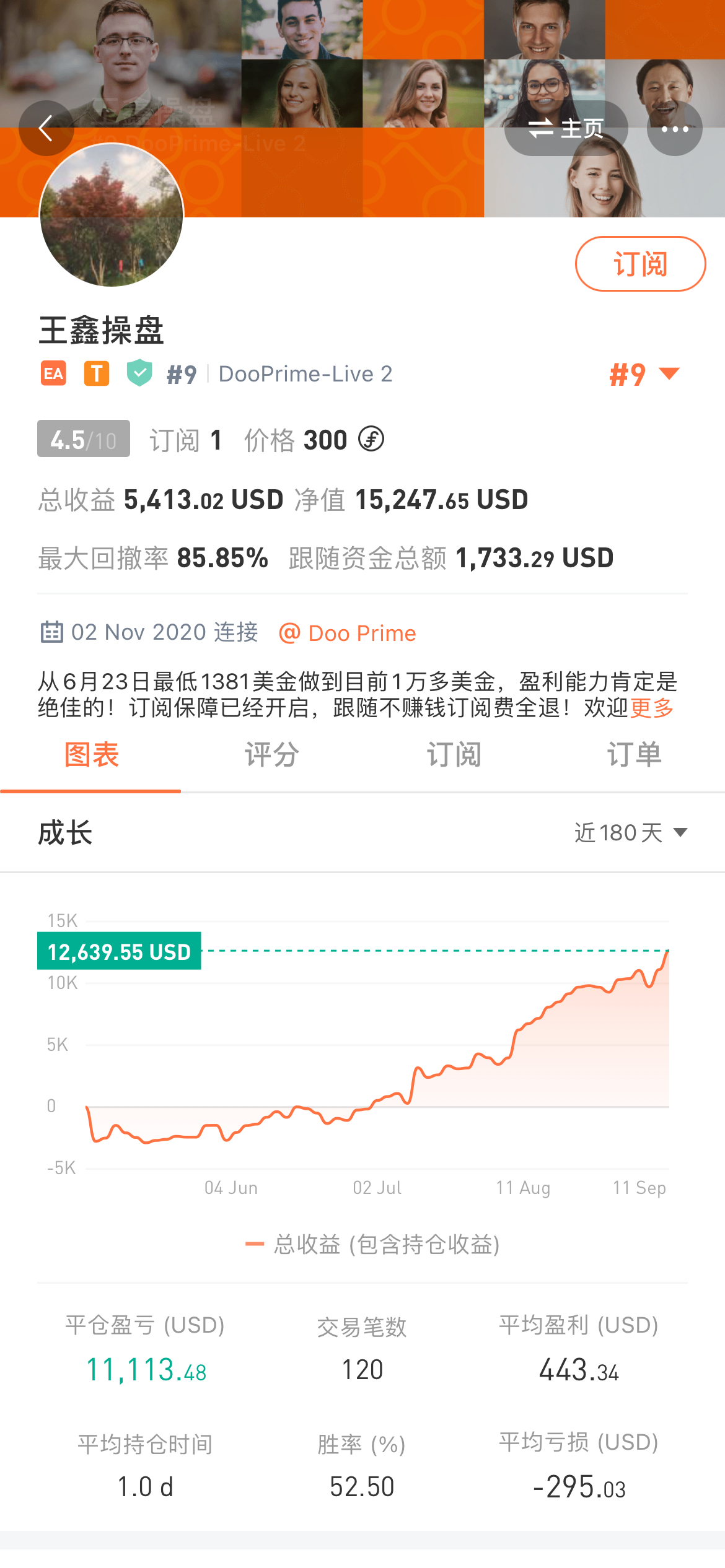Tap the coin currency icon beside 300

coord(371,440)
